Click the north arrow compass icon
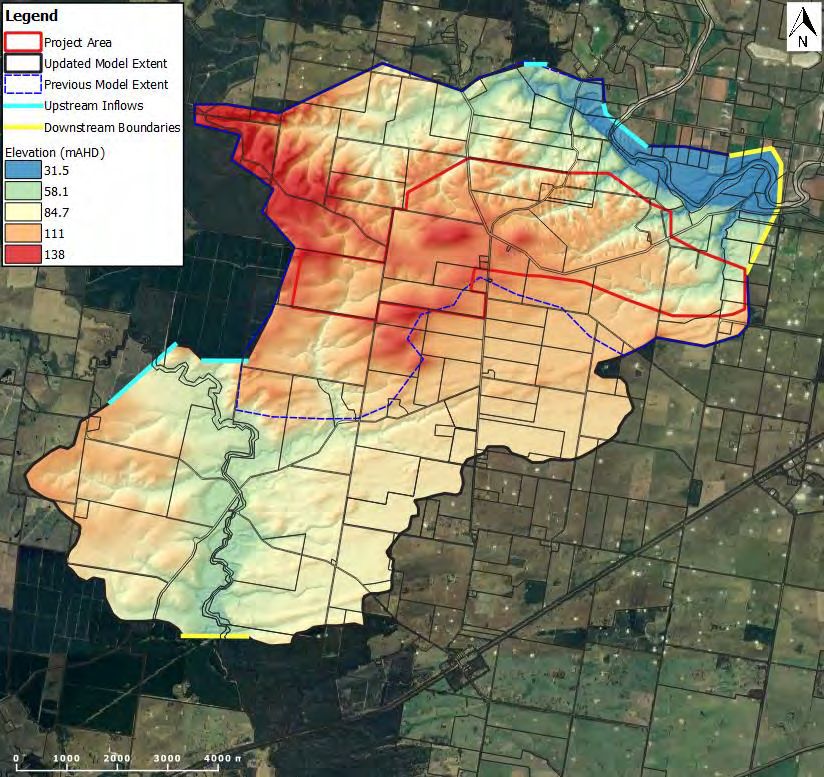 (x=802, y=29)
